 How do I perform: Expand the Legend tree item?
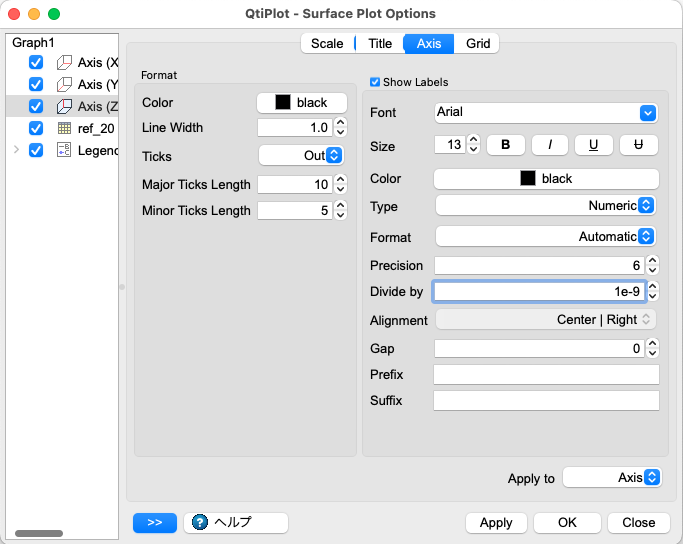click(17, 150)
